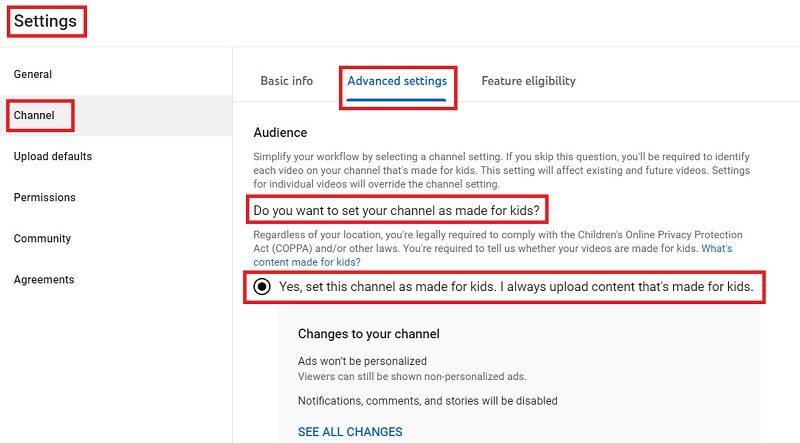Click 'Changes to your channel' heading
This screenshot has height=443, width=800.
[x=368, y=334]
